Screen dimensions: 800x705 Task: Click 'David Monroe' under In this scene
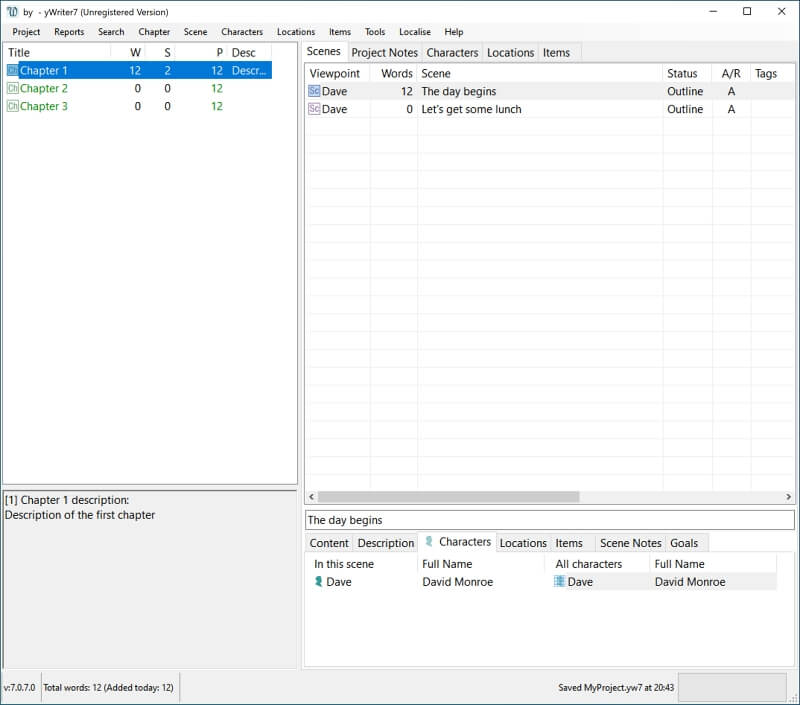point(458,582)
